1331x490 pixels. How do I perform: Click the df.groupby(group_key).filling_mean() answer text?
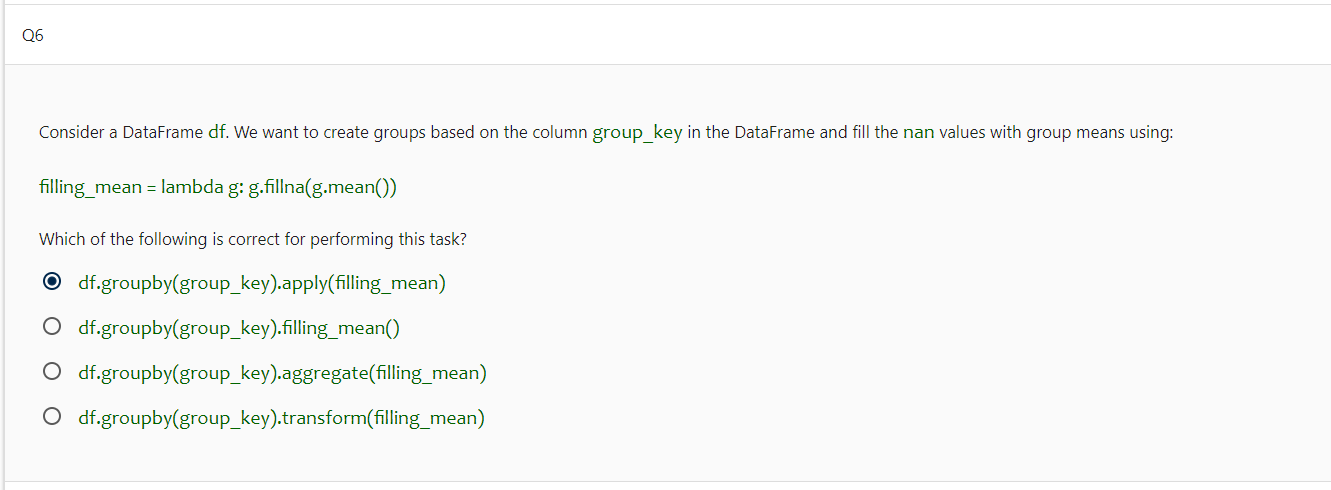(240, 328)
